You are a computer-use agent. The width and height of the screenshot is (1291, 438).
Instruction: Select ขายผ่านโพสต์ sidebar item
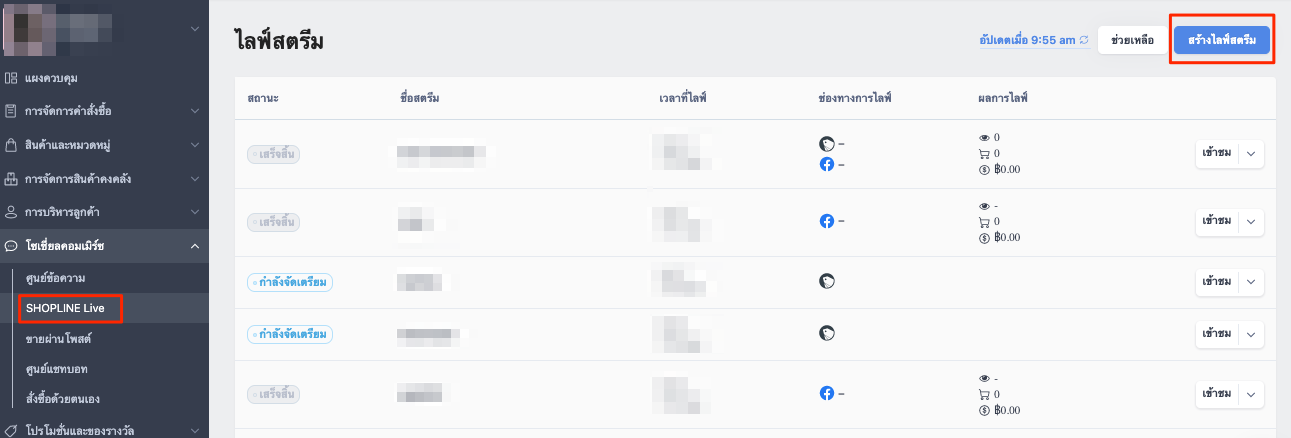pyautogui.click(x=58, y=340)
